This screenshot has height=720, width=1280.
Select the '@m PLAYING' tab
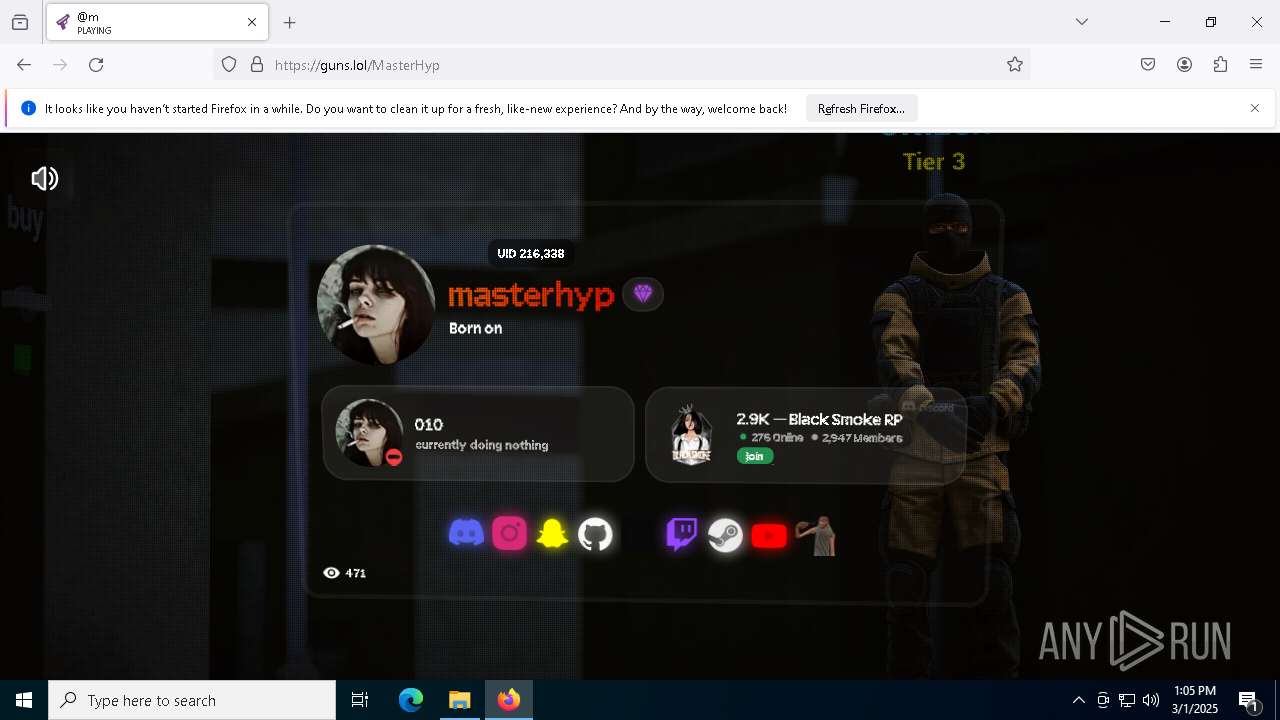click(157, 22)
